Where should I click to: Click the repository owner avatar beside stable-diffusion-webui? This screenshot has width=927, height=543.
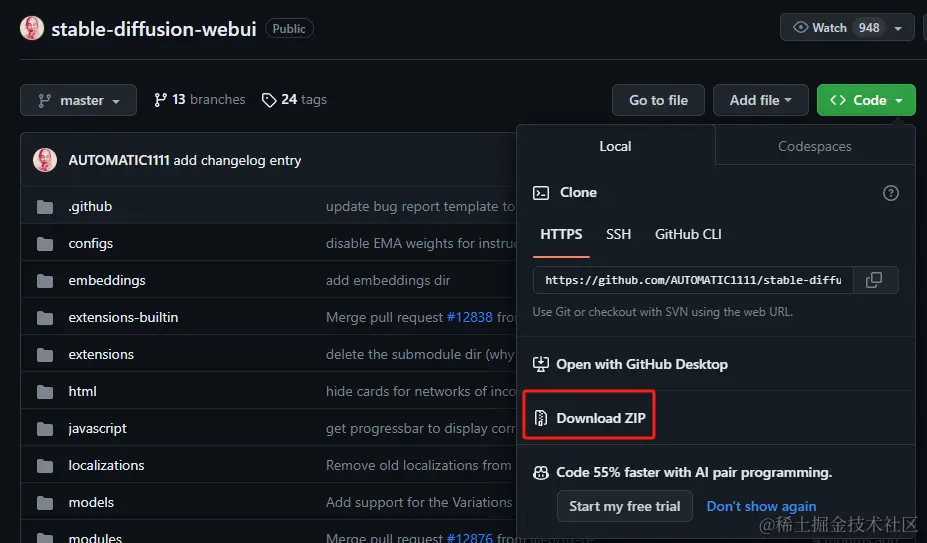click(x=32, y=28)
